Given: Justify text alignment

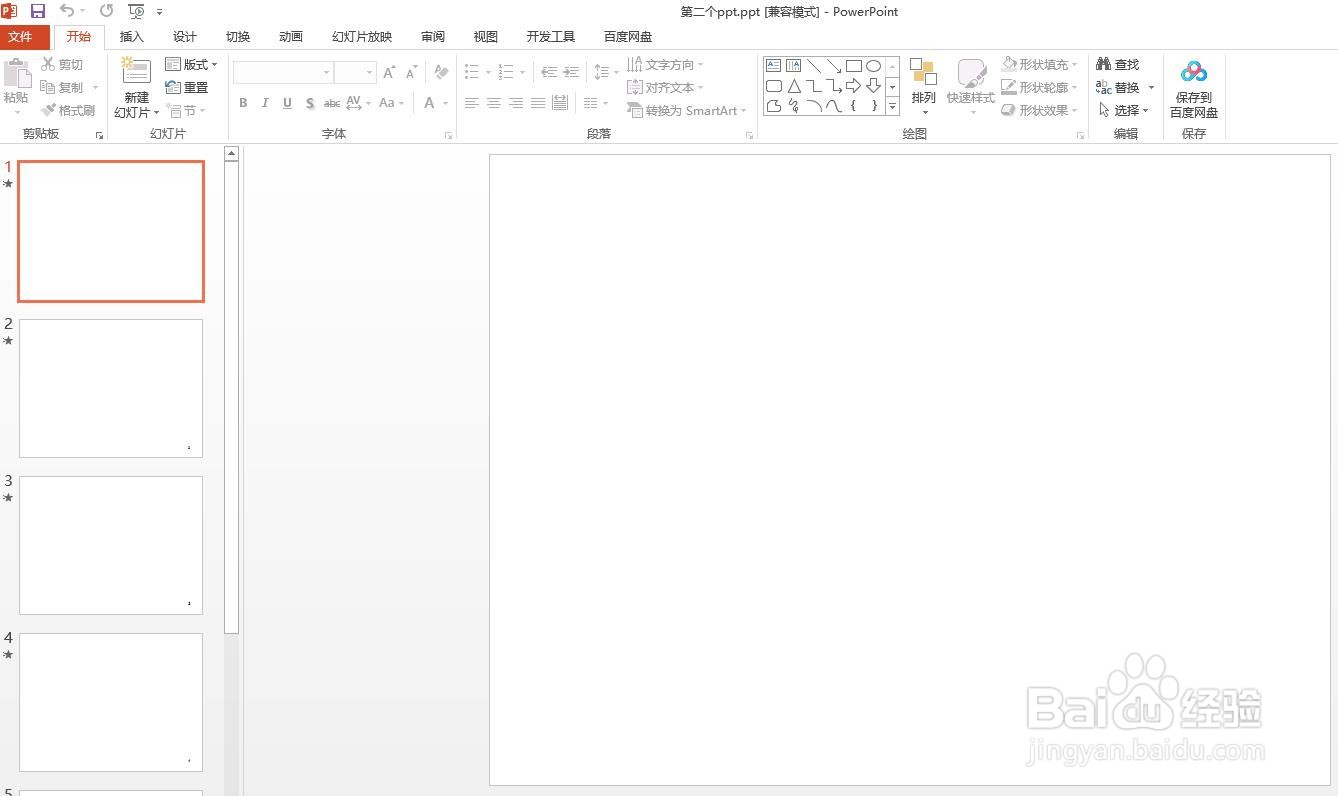Looking at the screenshot, I should (x=538, y=103).
